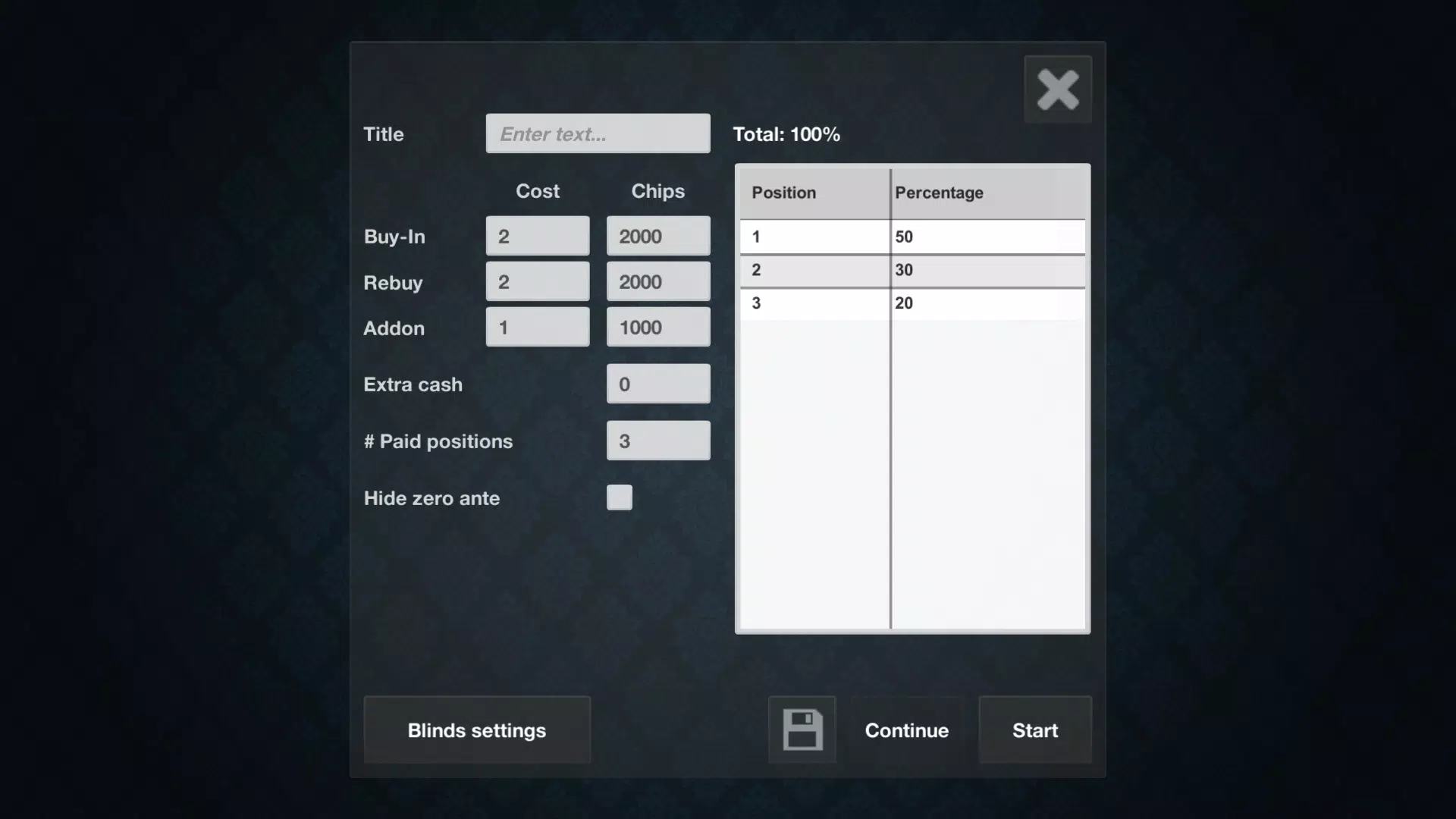1456x819 pixels.
Task: Click # Paid positions value field
Action: pos(658,440)
